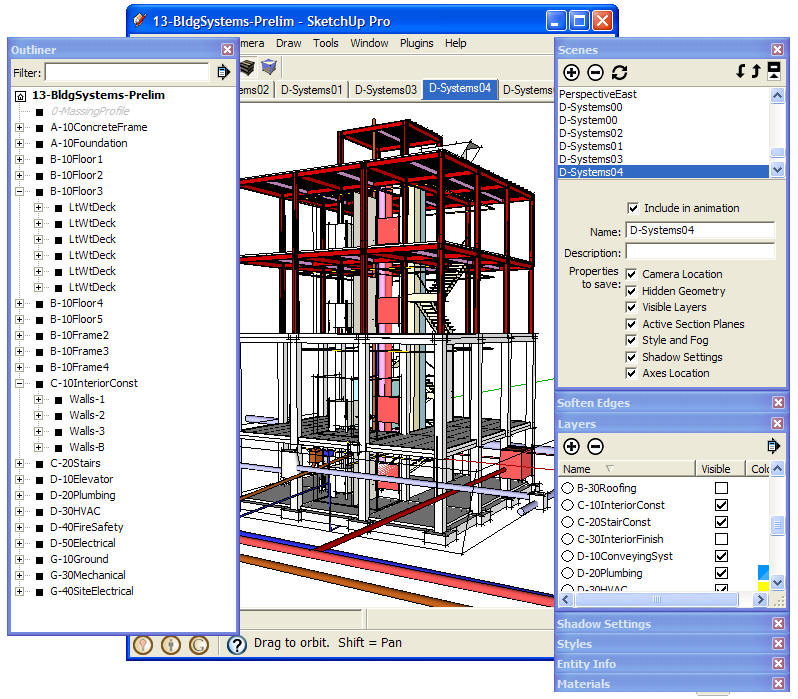
Task: Toggle Camera Location property checkbox
Action: point(631,274)
